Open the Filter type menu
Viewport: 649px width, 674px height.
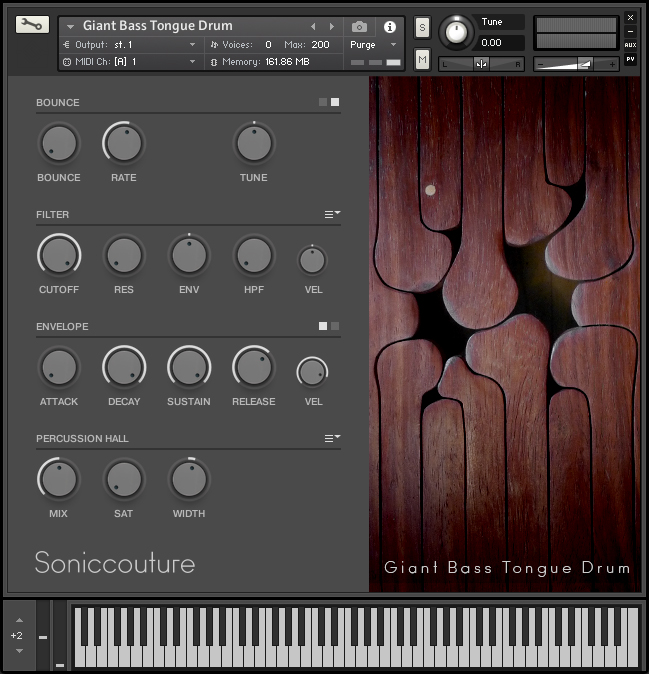pyautogui.click(x=332, y=214)
